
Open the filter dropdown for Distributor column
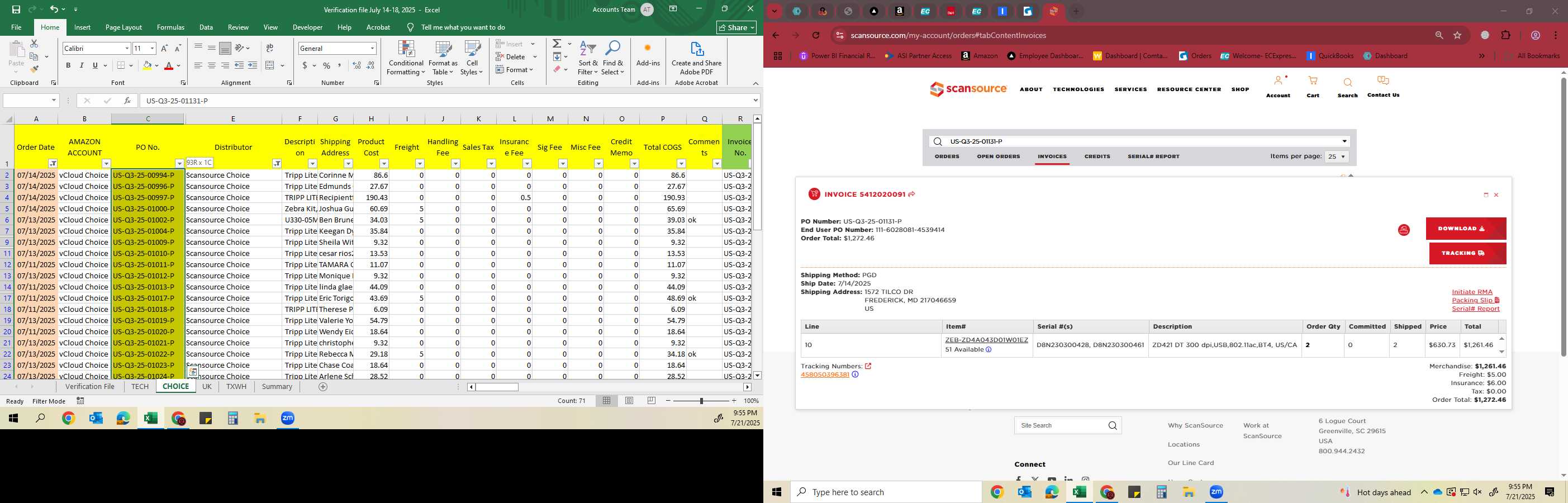277,164
